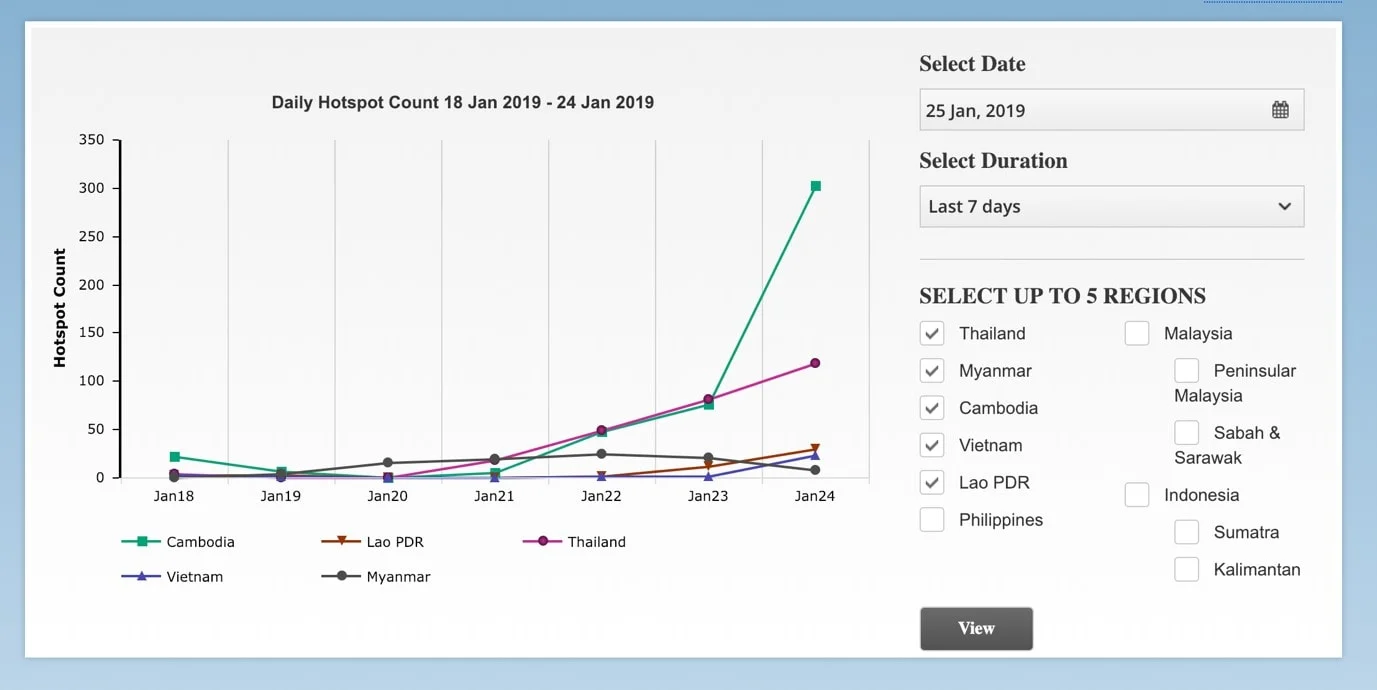Click Lao PDR legend triangle marker

click(341, 541)
